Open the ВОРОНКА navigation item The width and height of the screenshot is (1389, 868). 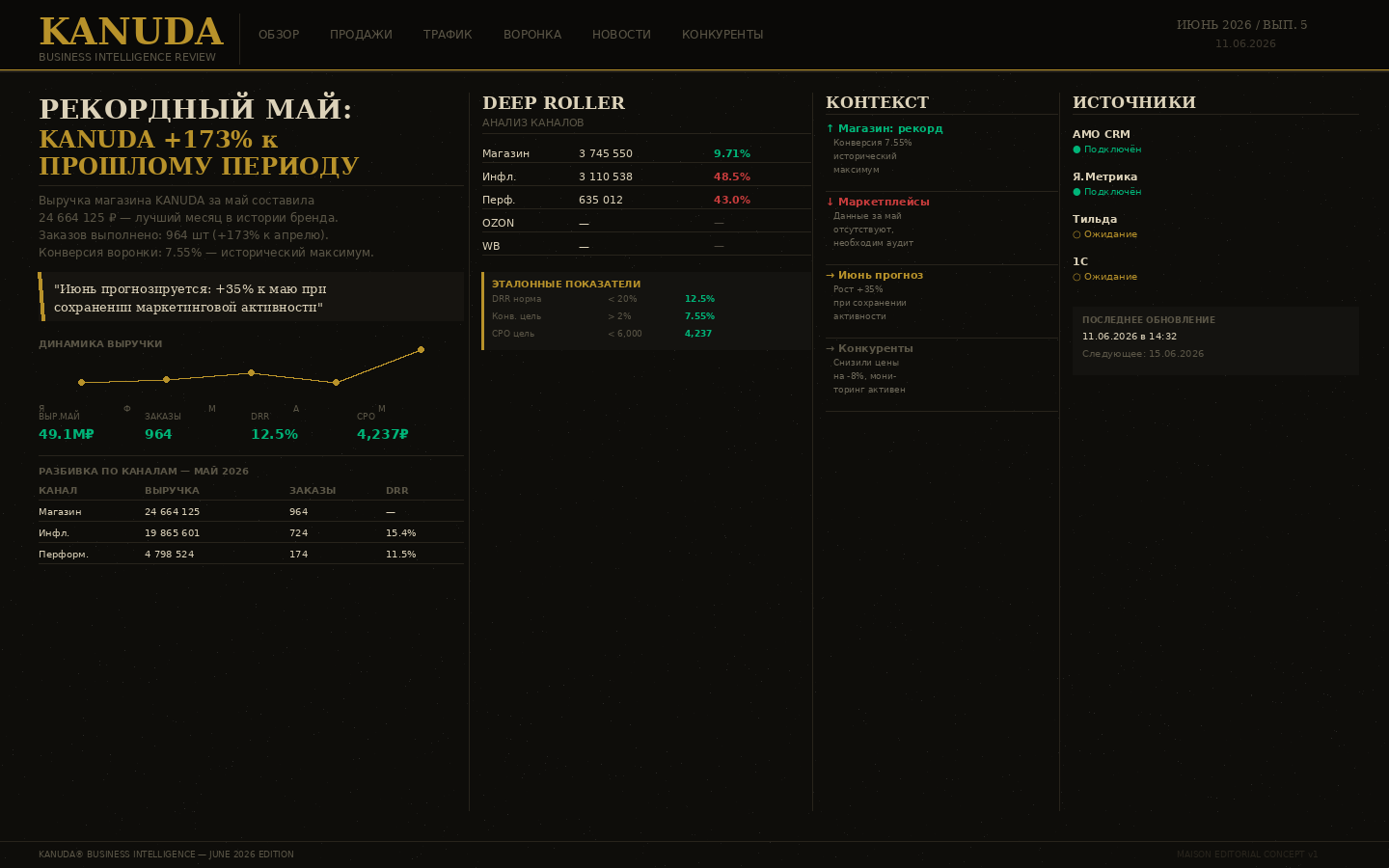coord(532,35)
